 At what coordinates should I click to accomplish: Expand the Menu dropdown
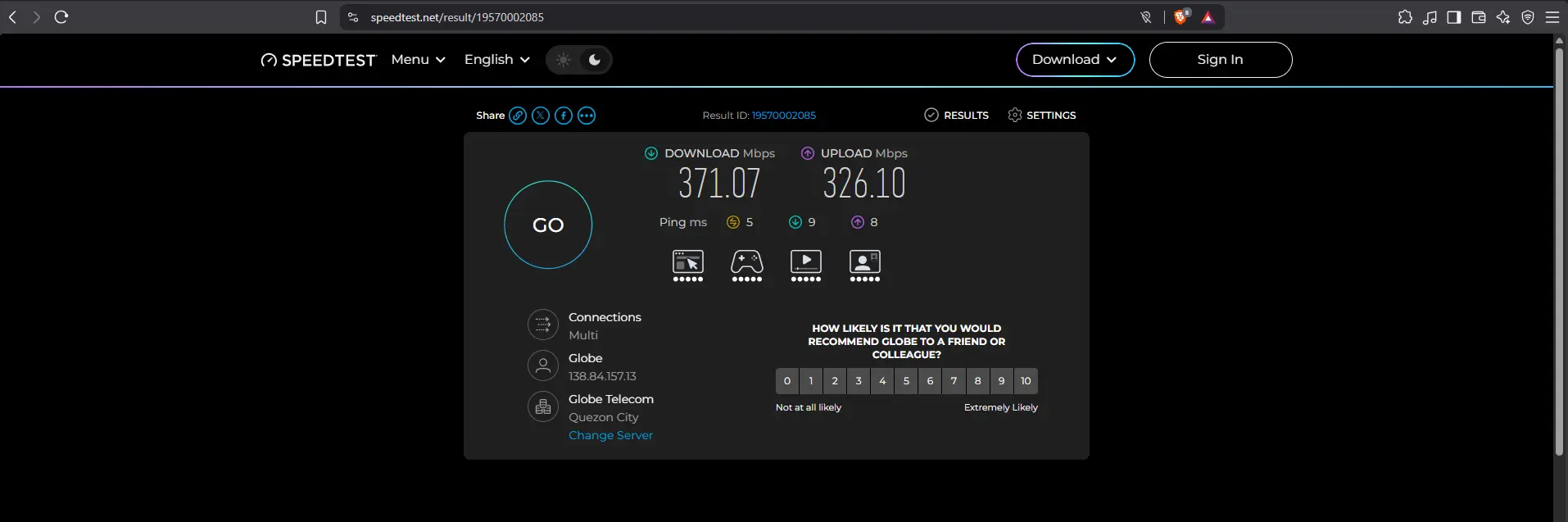(419, 60)
